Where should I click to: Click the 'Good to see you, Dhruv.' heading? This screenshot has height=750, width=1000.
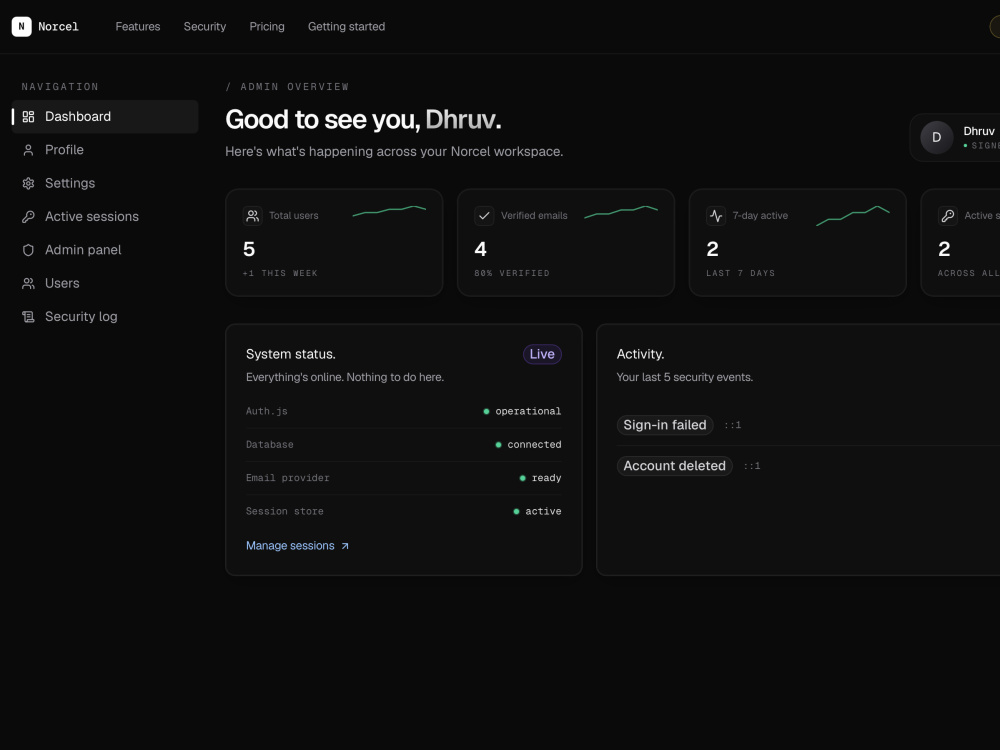point(363,119)
